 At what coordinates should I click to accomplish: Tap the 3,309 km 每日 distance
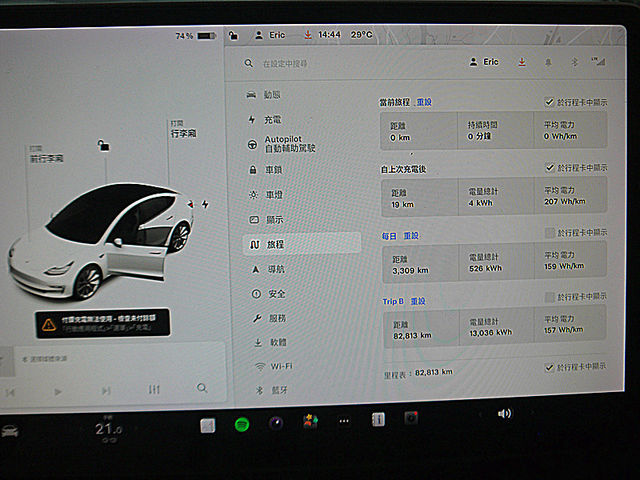410,270
